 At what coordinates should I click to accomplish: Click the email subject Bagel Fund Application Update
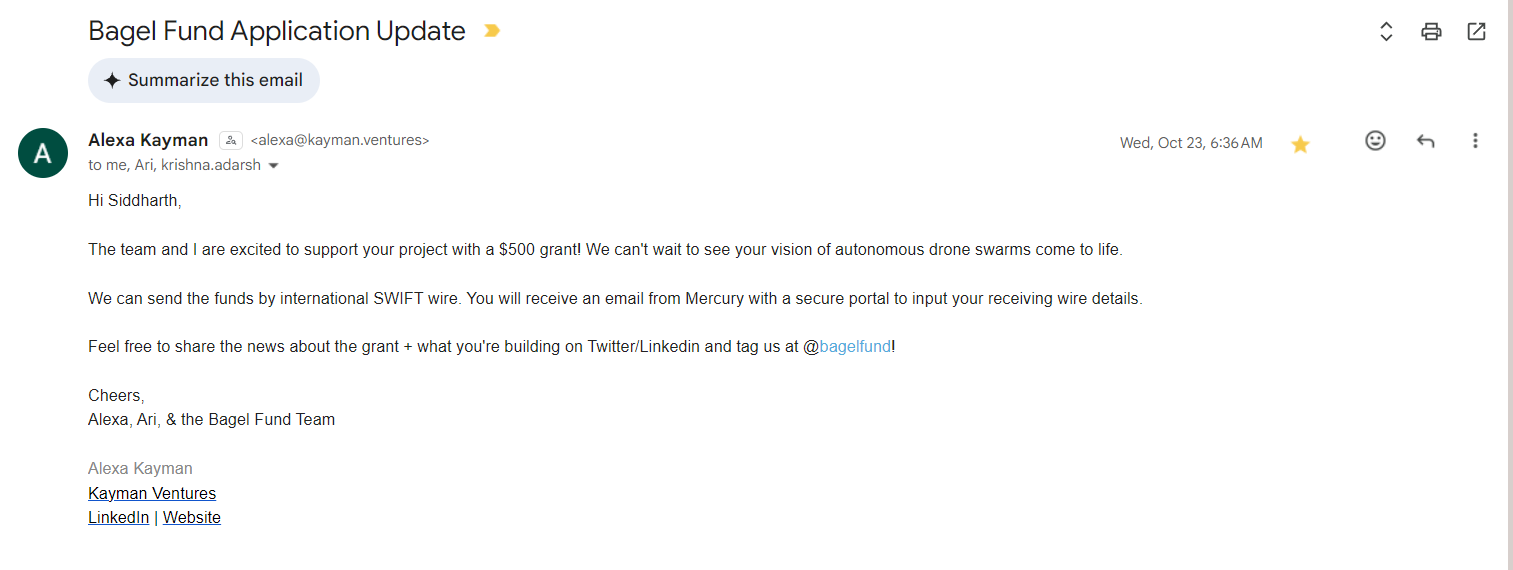click(277, 31)
